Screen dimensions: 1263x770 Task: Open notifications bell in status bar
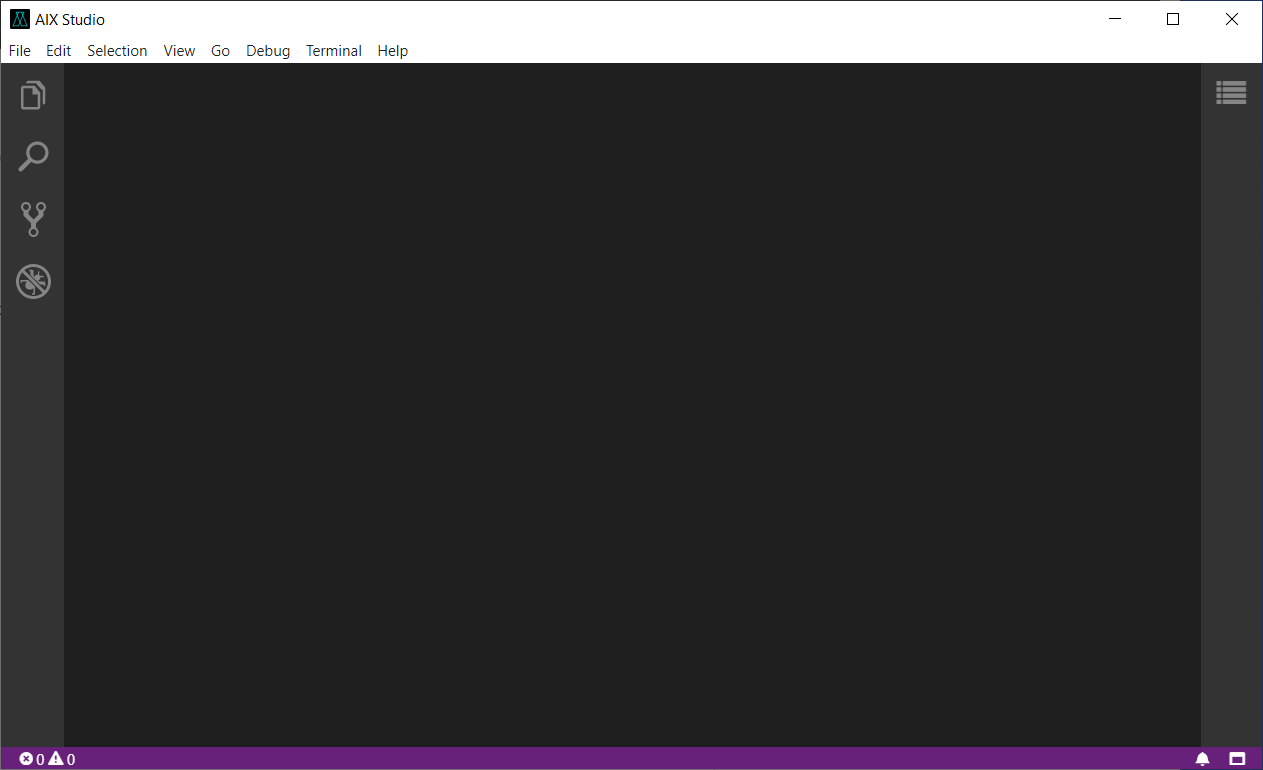coord(1203,759)
